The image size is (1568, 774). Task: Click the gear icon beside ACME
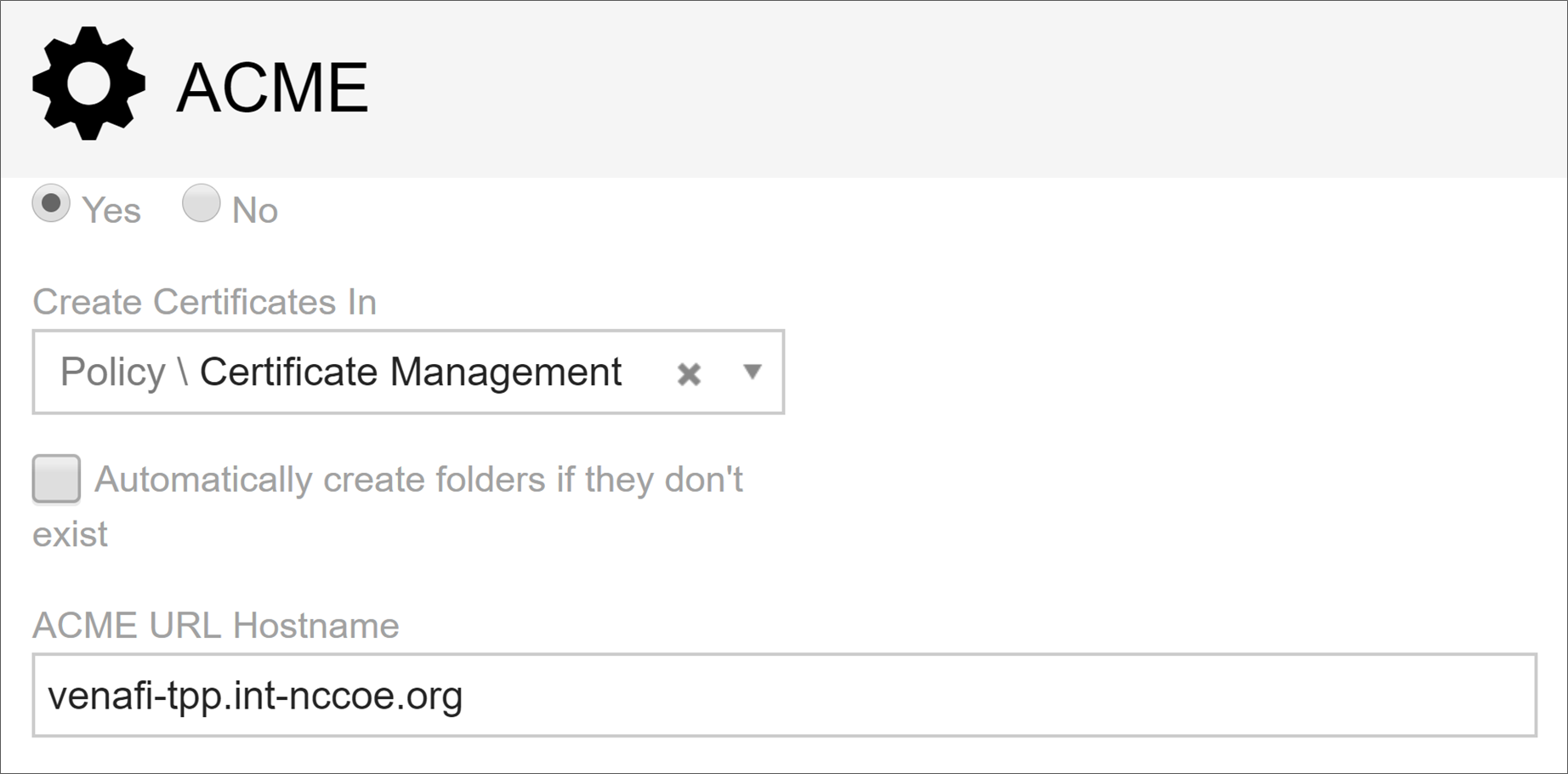(88, 83)
